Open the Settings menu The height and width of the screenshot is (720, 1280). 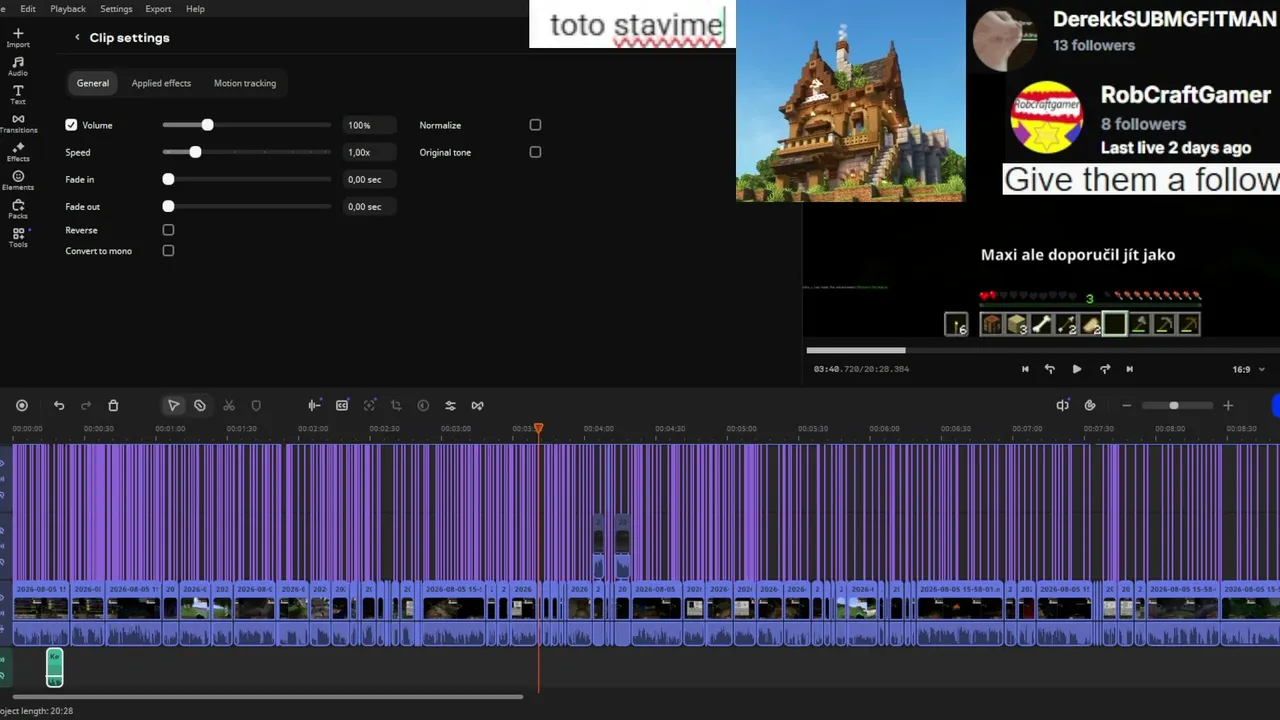coord(116,9)
